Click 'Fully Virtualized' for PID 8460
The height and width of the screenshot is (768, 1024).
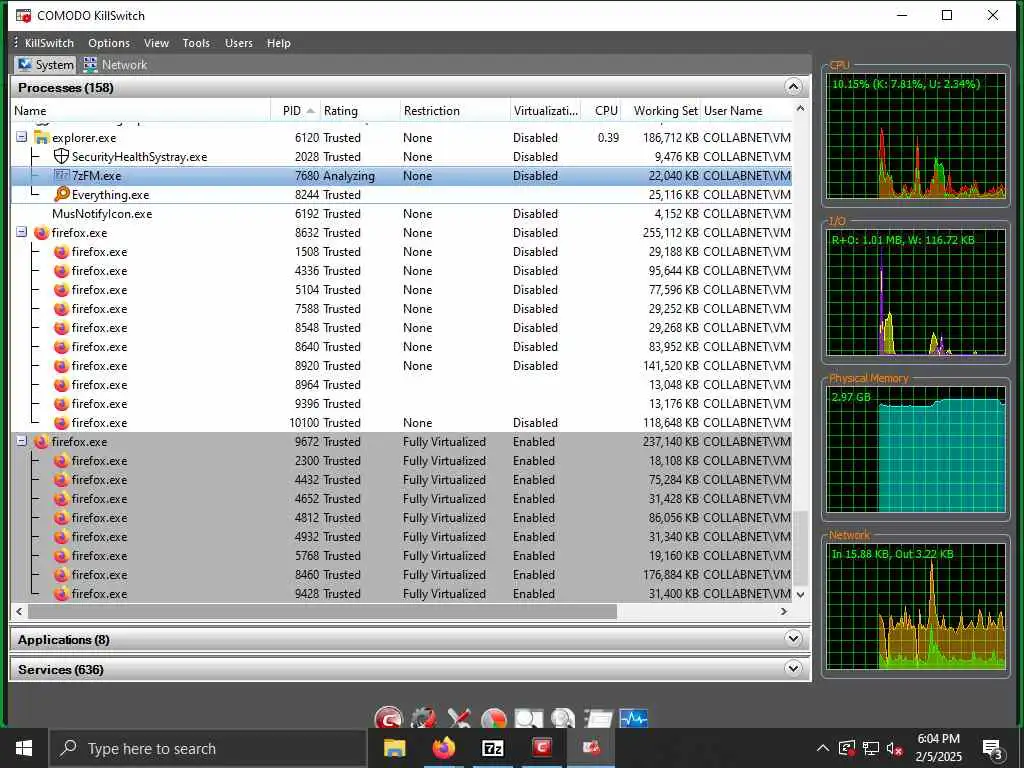(x=444, y=575)
